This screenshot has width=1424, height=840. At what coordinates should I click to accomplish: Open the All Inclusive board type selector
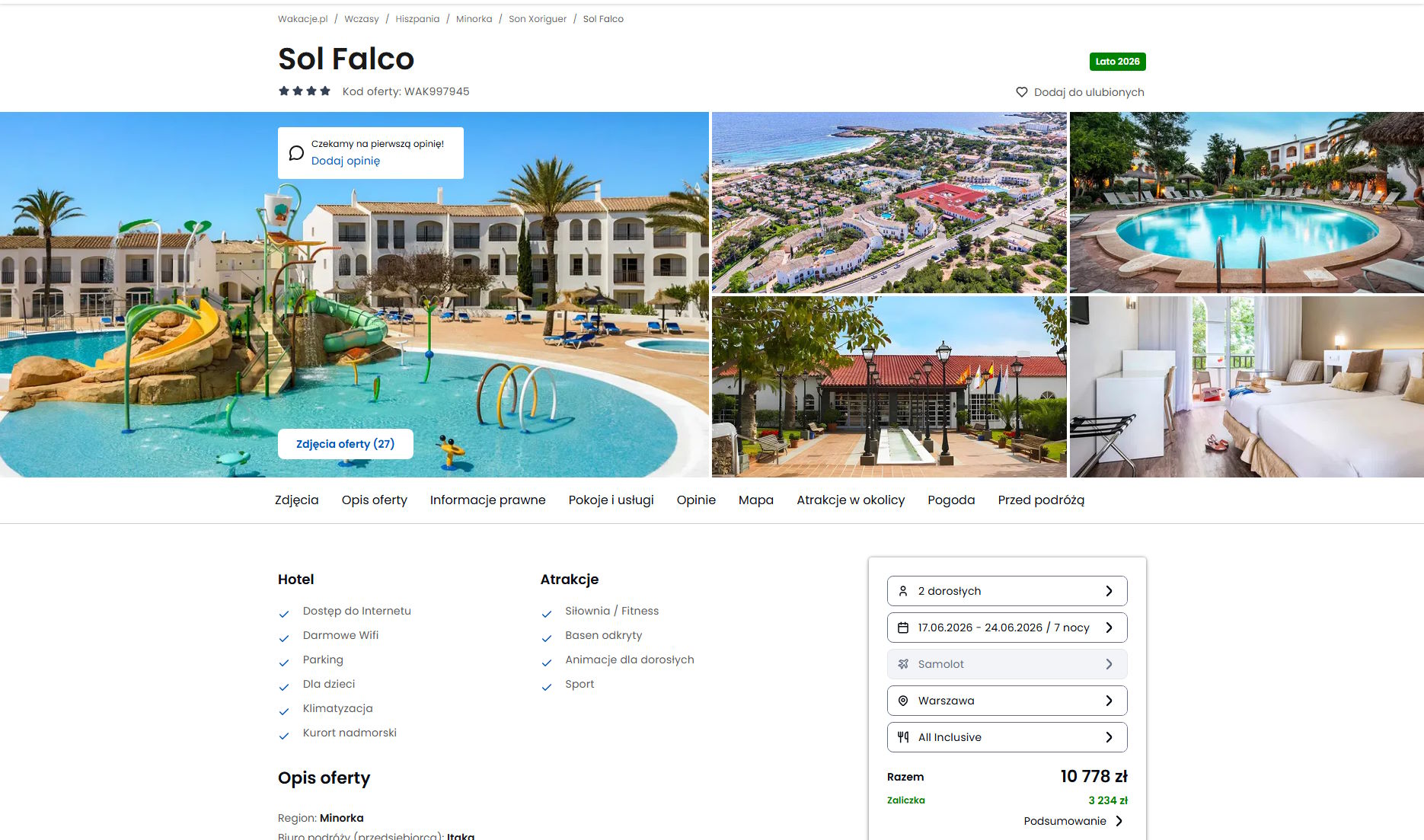coord(1007,737)
